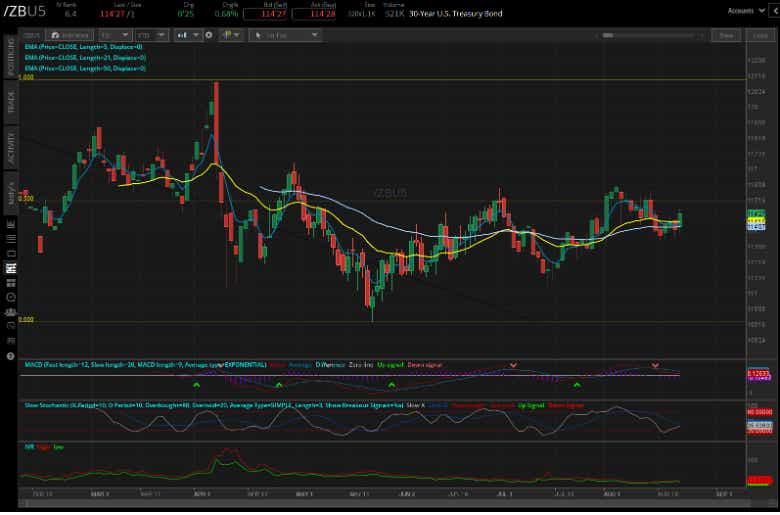Click the net change value 0'25

pos(186,14)
